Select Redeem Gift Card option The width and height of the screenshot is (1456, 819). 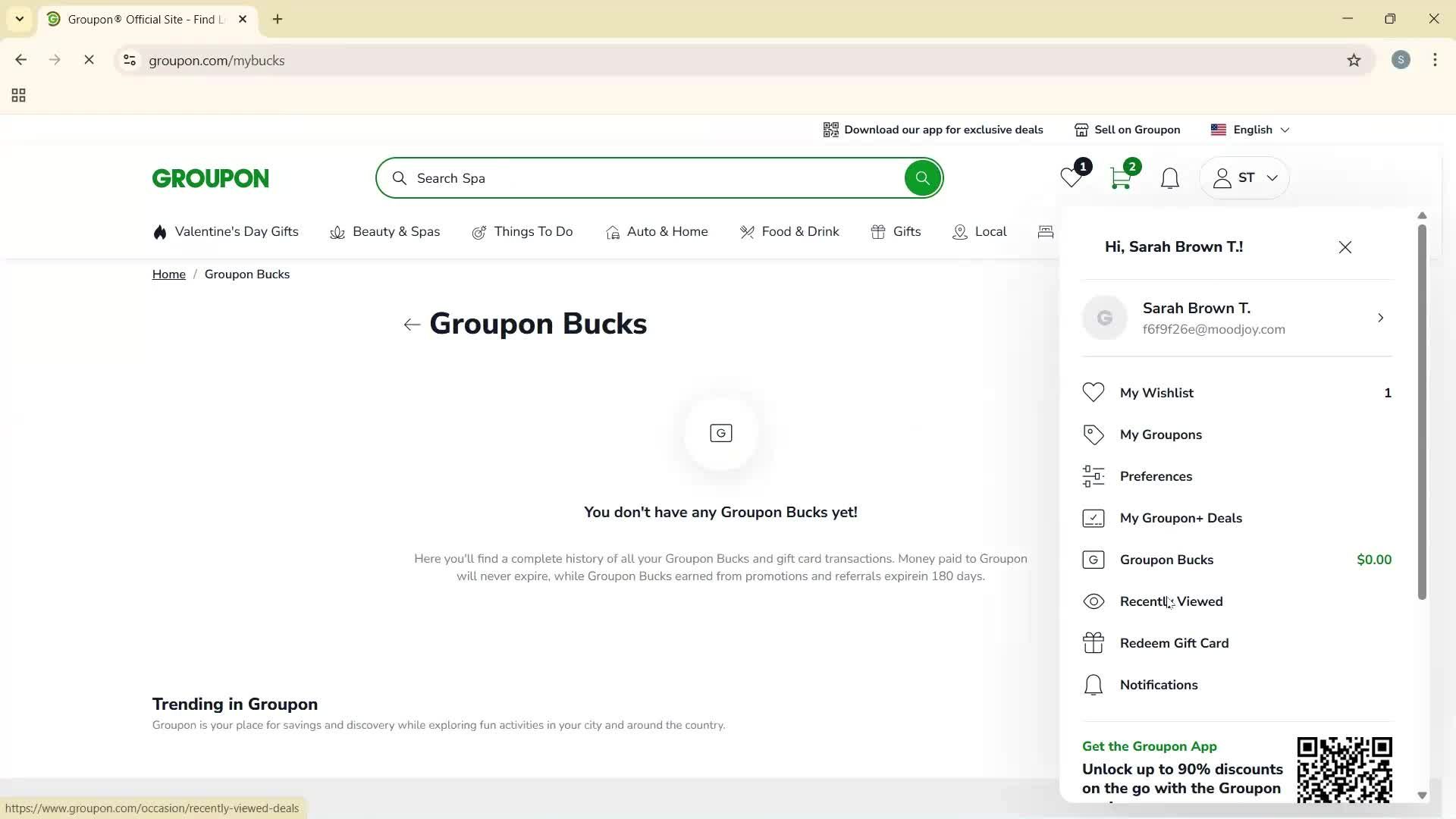(1175, 642)
